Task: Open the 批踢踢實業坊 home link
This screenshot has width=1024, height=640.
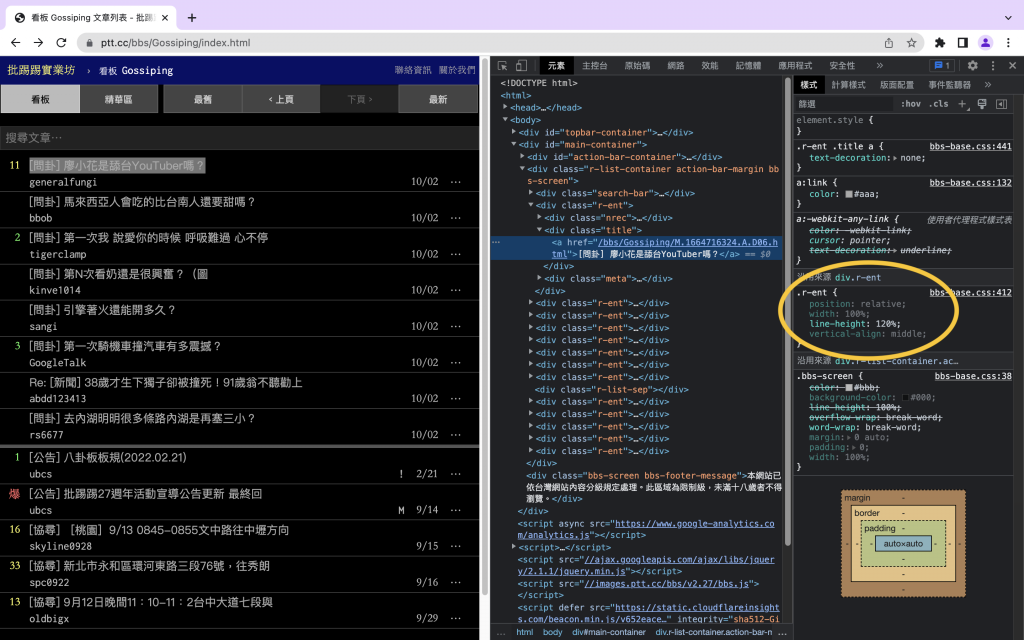Action: (41, 70)
